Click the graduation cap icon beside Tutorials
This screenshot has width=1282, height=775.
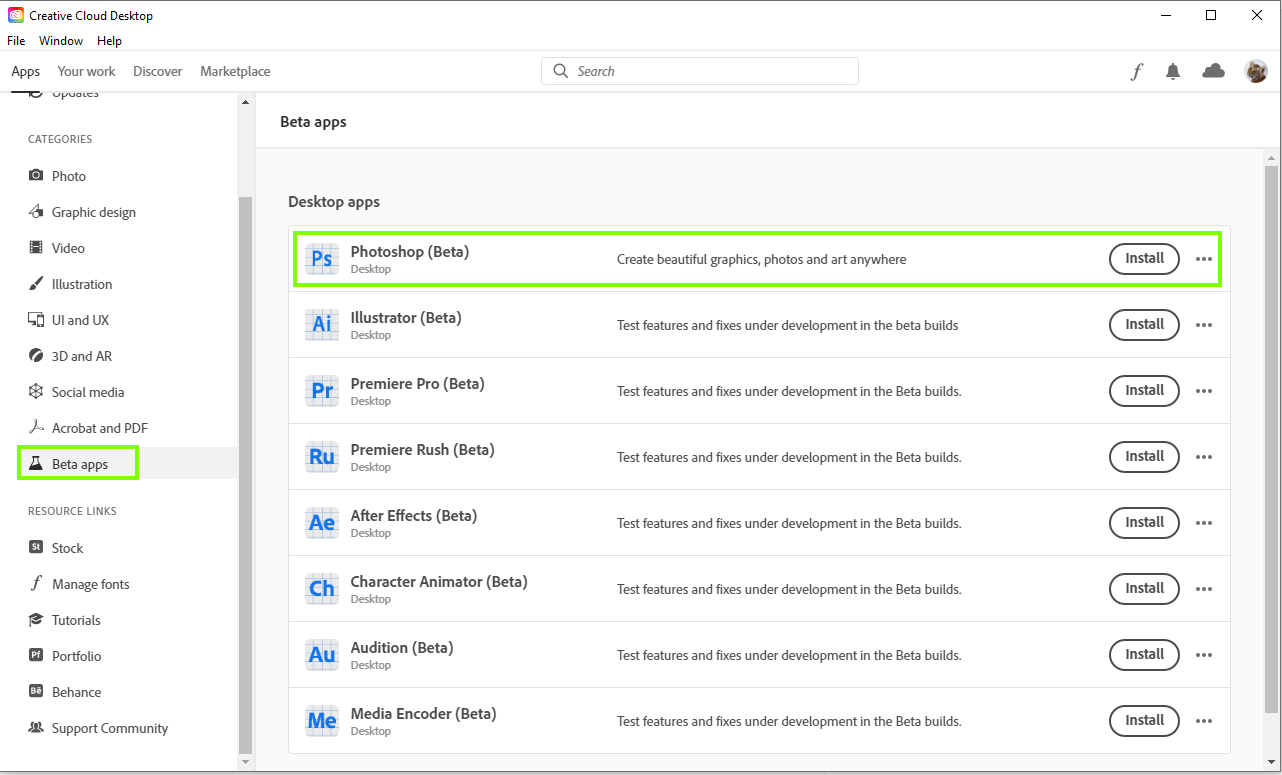pyautogui.click(x=36, y=620)
